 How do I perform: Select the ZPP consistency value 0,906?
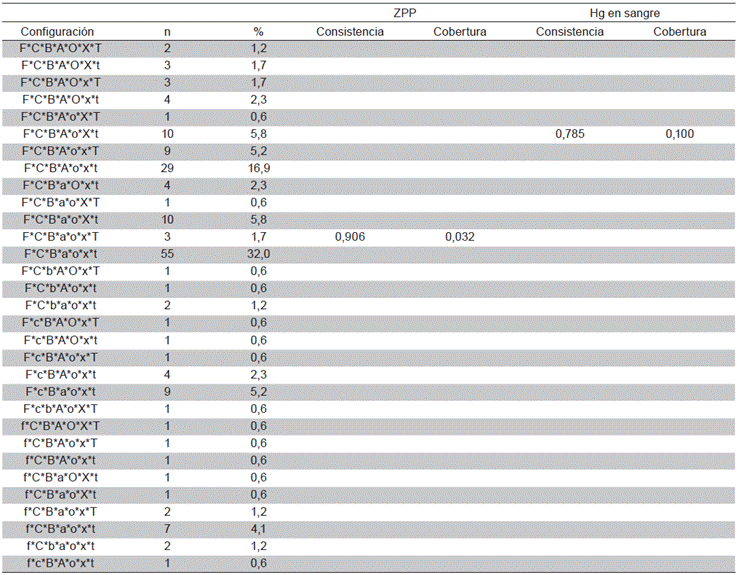(x=350, y=237)
